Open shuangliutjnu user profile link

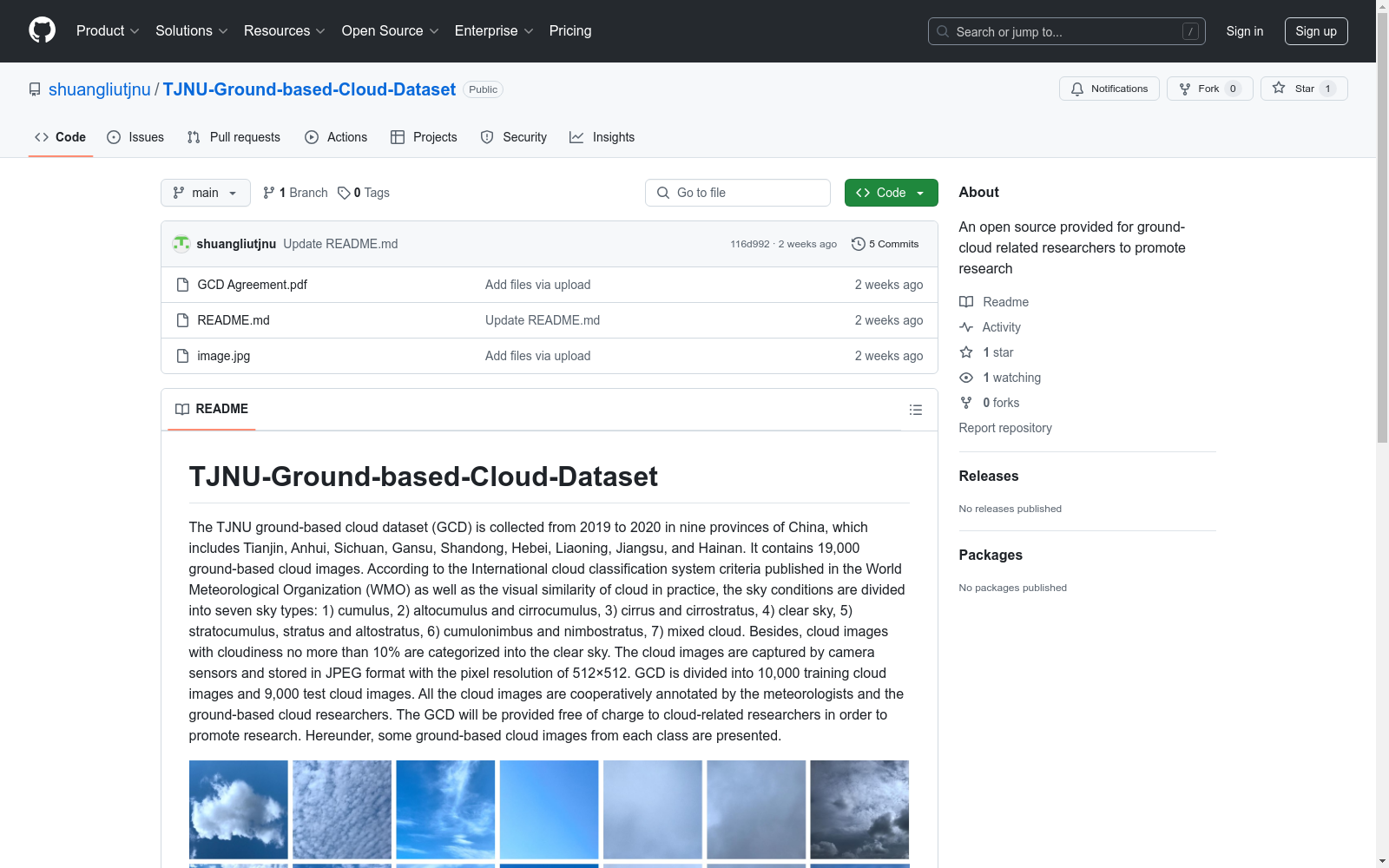[x=100, y=89]
